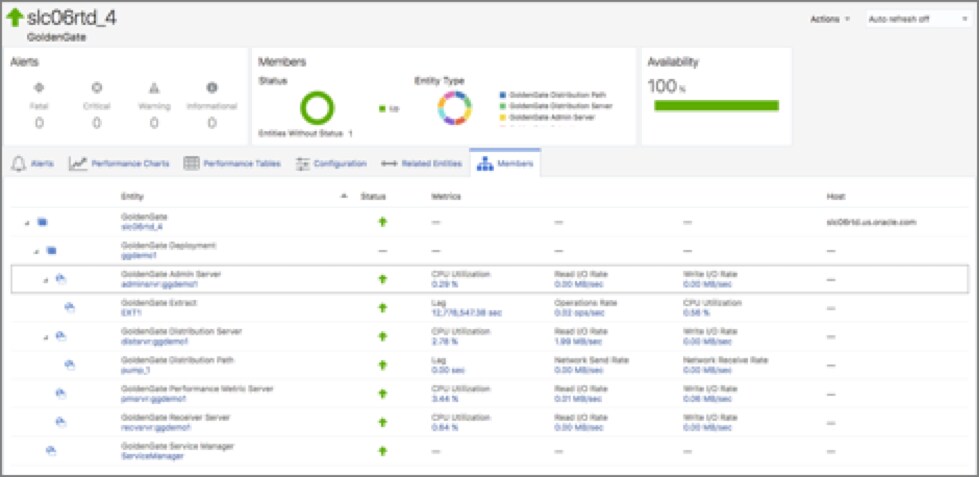Follow the pump_1 distribution path link
Viewport: 979px width, 477px height.
click(x=134, y=370)
